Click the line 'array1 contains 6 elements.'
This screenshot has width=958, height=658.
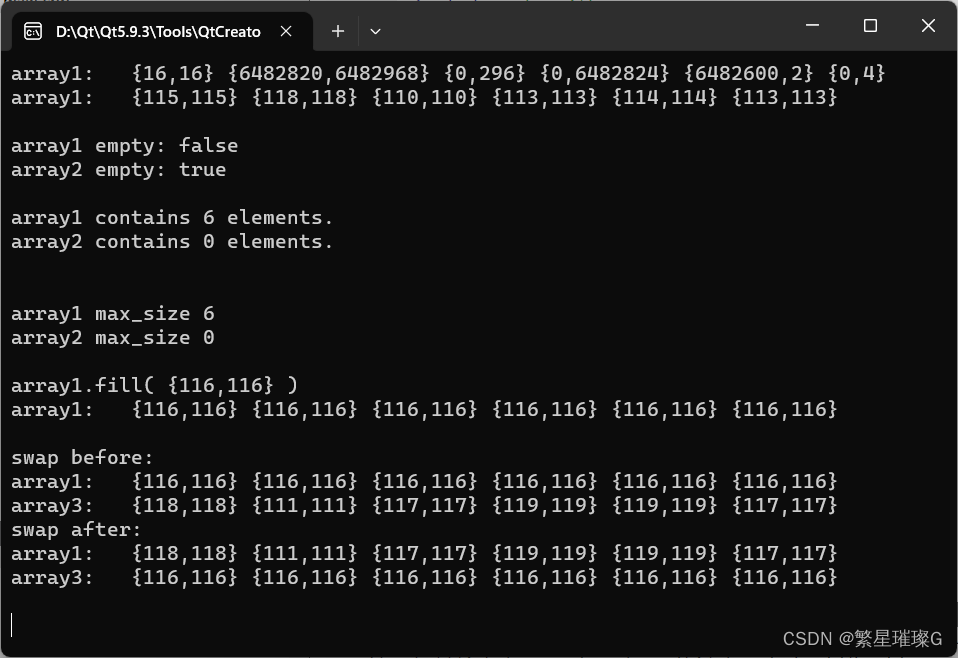click(171, 217)
